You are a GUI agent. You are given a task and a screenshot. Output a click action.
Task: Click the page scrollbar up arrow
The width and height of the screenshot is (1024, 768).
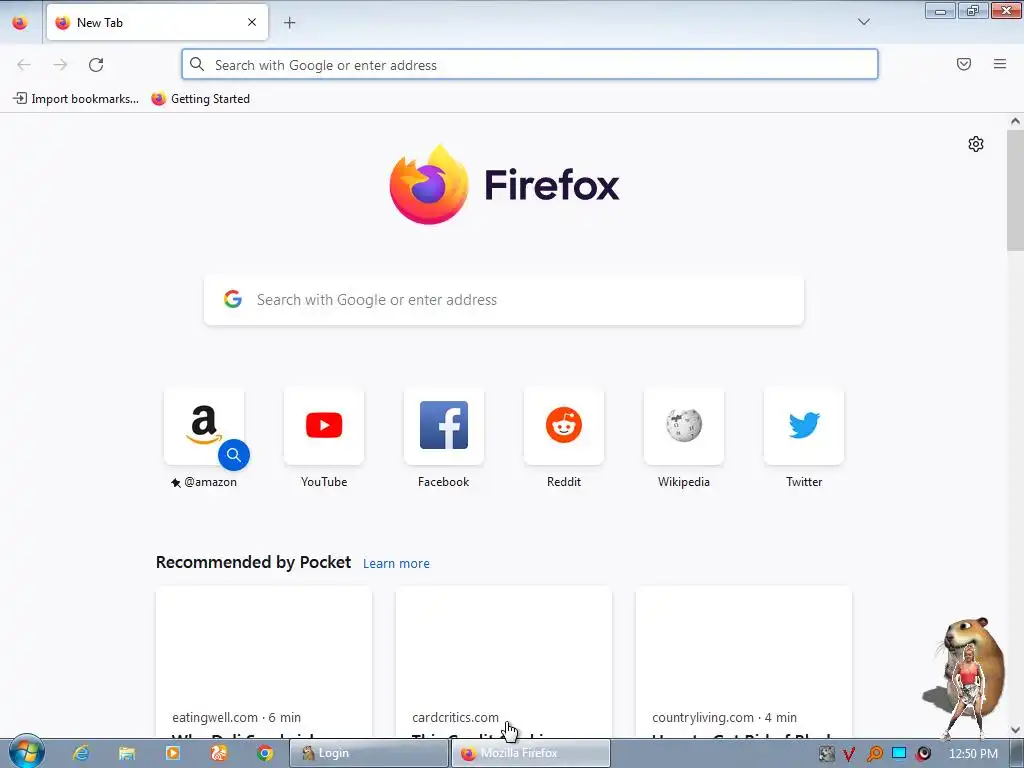pyautogui.click(x=1015, y=121)
